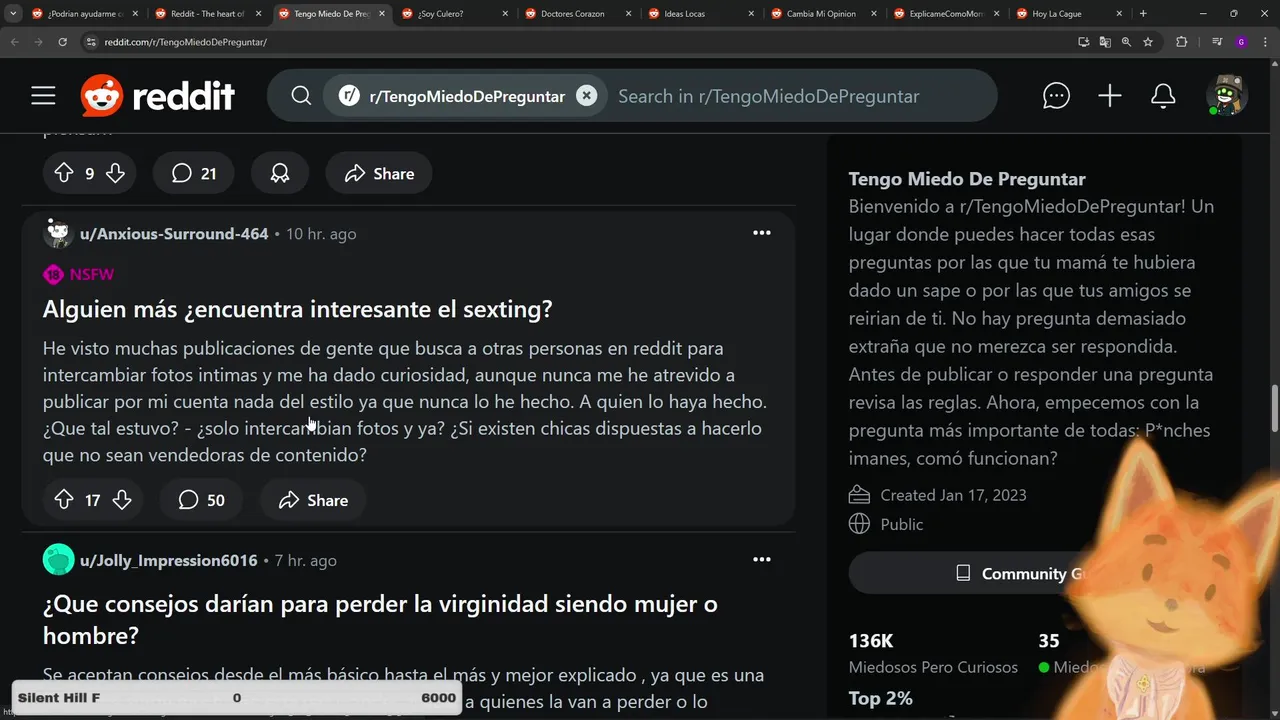1280x720 pixels.
Task: Open post about 'perder la virginidad'
Action: 380,619
